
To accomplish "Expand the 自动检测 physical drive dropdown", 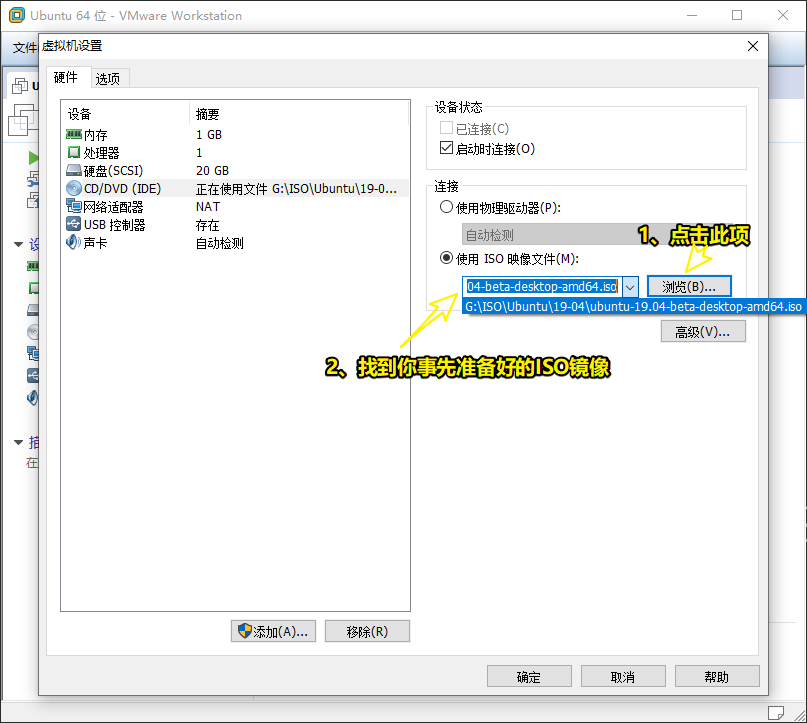I will [600, 235].
